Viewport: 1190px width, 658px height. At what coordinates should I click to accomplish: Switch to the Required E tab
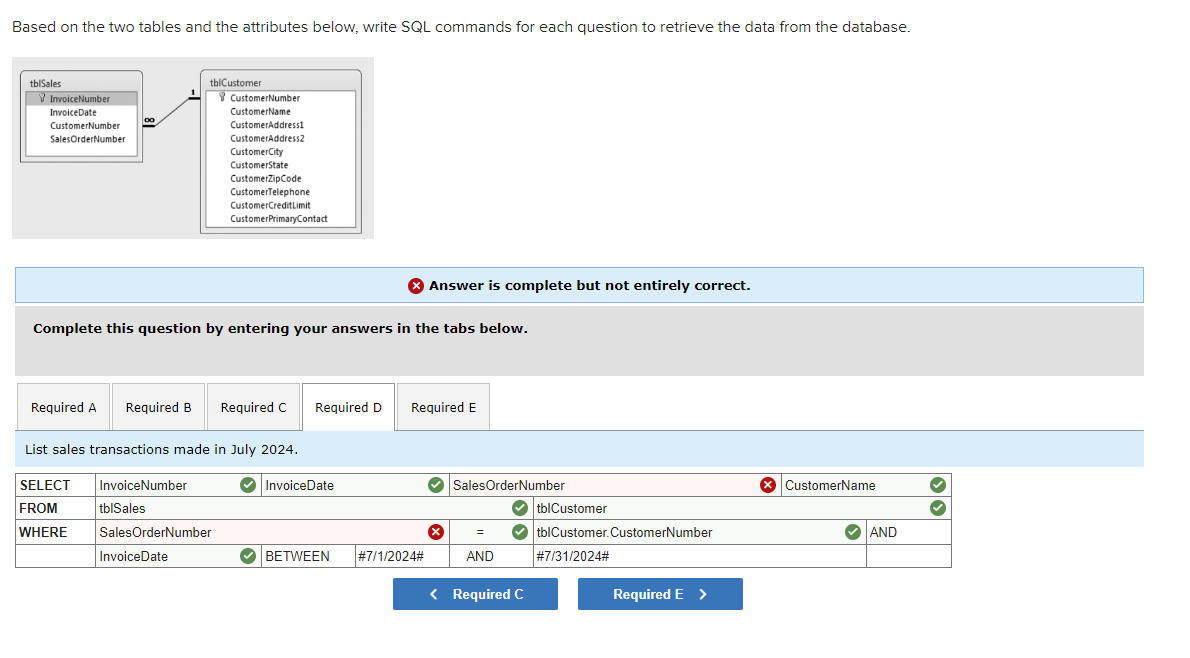[x=443, y=408]
